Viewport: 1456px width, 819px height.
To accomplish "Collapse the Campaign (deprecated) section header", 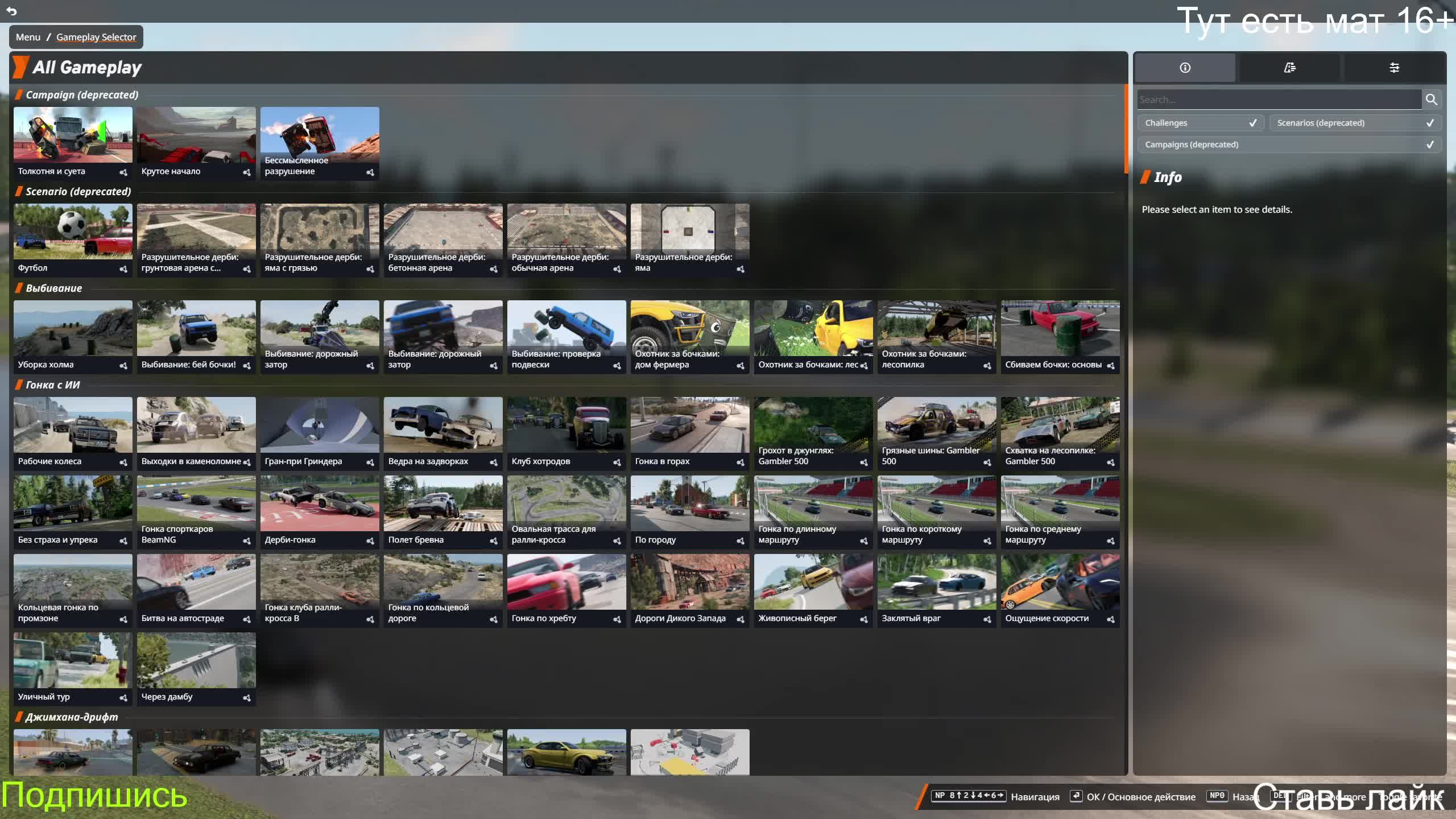I will pos(82,95).
